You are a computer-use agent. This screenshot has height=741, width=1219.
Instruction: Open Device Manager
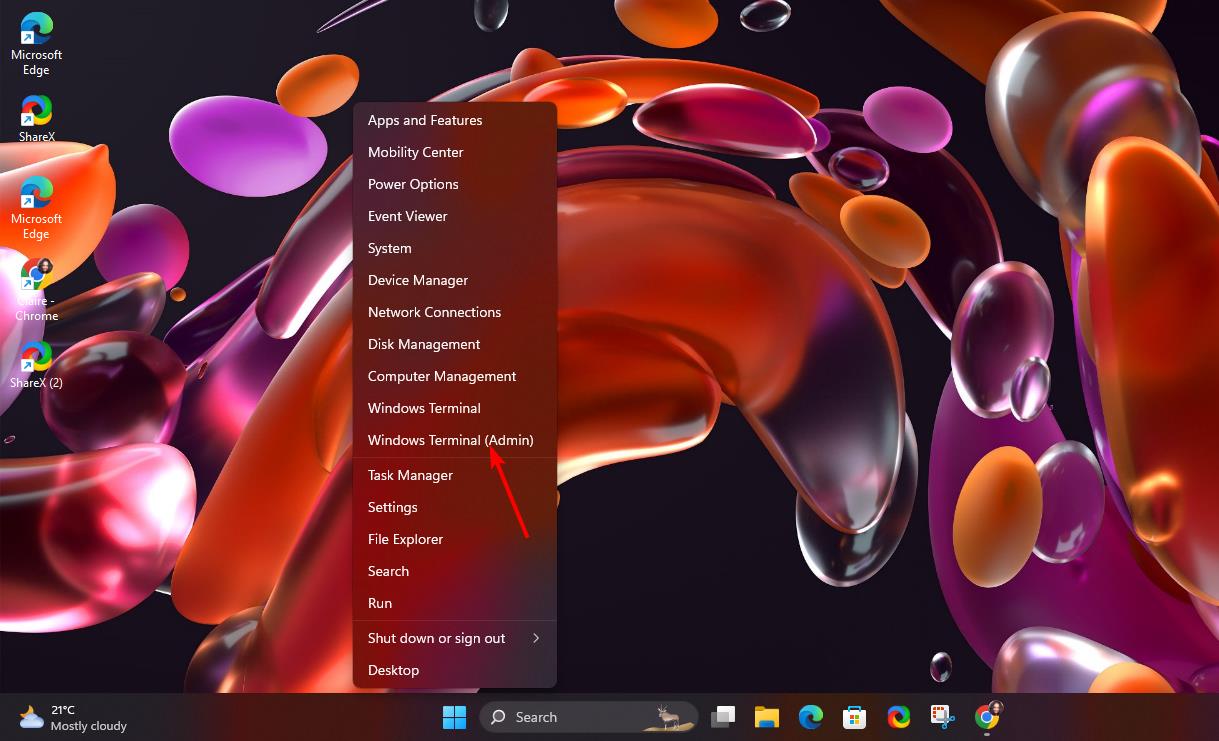coord(455,280)
